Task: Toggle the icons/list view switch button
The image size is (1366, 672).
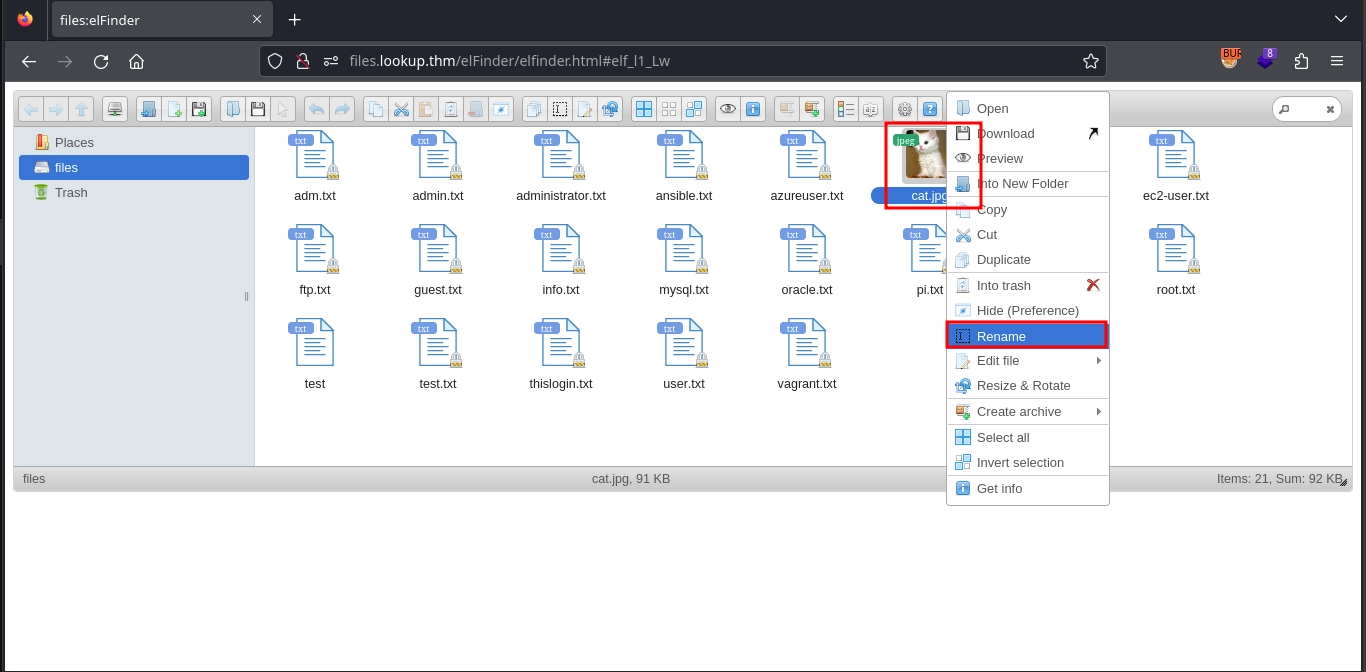Action: click(846, 109)
